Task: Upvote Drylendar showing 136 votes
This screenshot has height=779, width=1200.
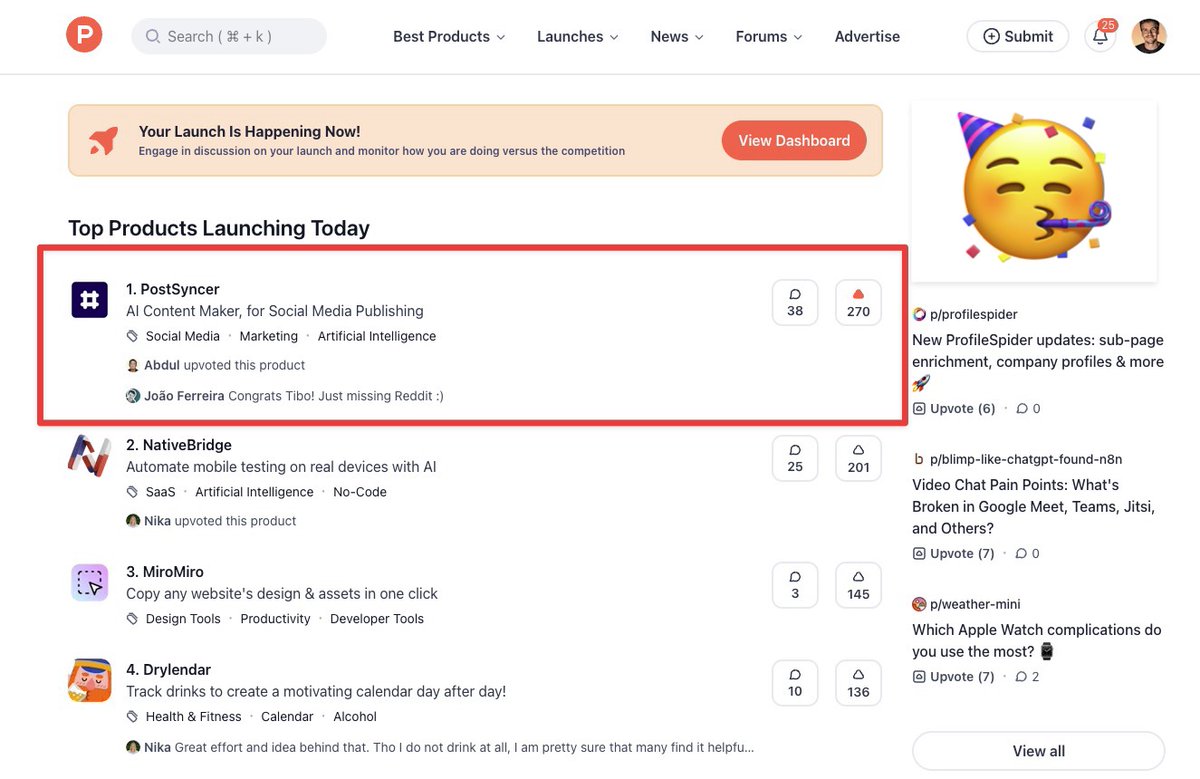Action: (858, 683)
